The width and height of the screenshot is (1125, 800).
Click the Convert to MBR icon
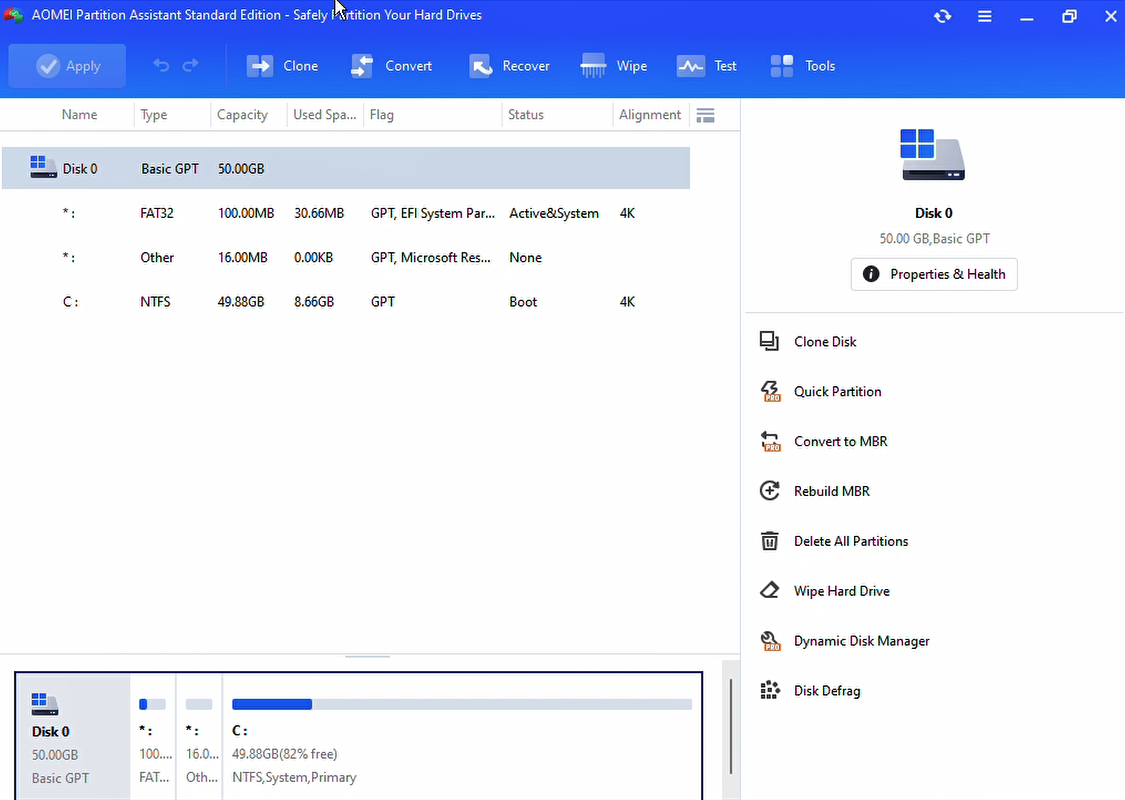coord(770,441)
